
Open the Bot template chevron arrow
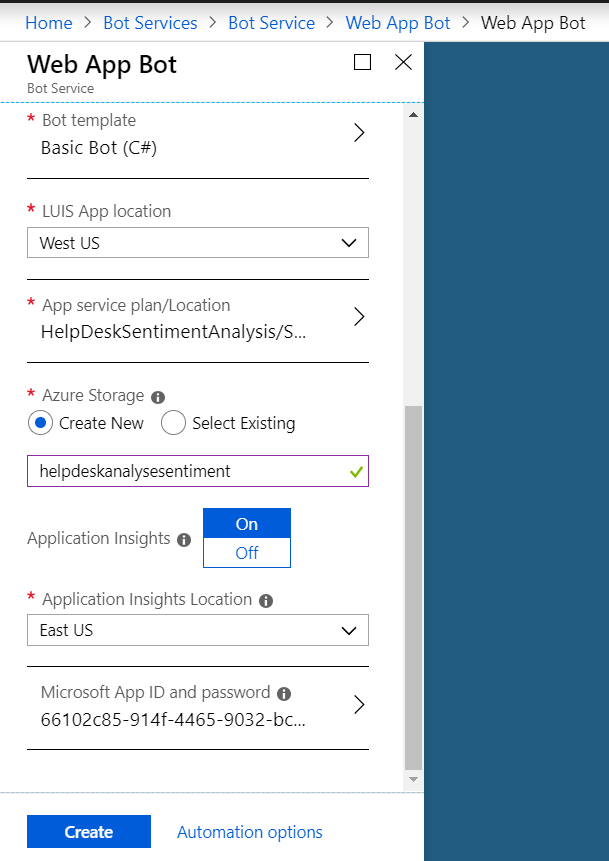pyautogui.click(x=359, y=133)
